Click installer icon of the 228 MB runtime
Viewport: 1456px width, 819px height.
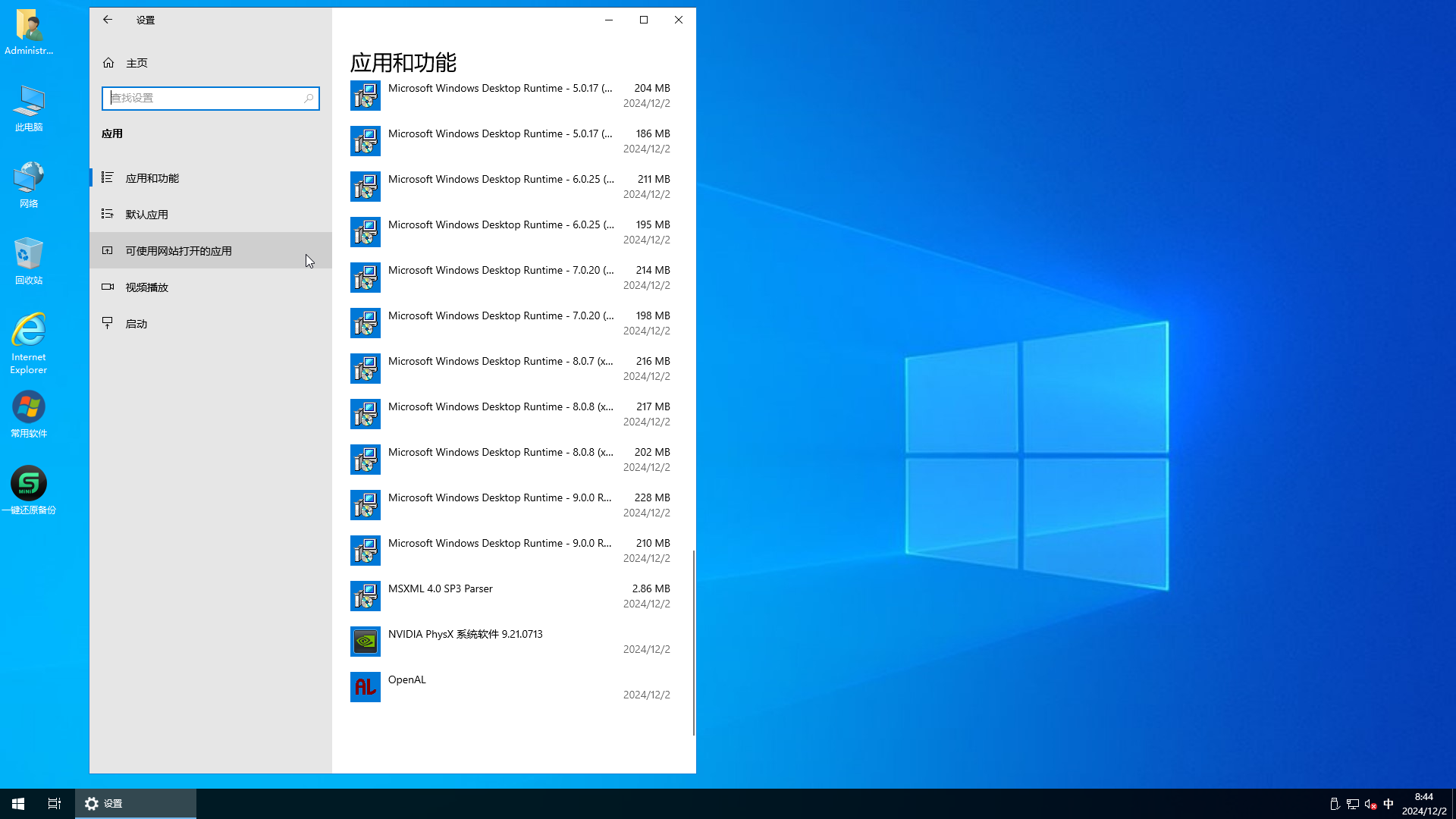pyautogui.click(x=366, y=505)
